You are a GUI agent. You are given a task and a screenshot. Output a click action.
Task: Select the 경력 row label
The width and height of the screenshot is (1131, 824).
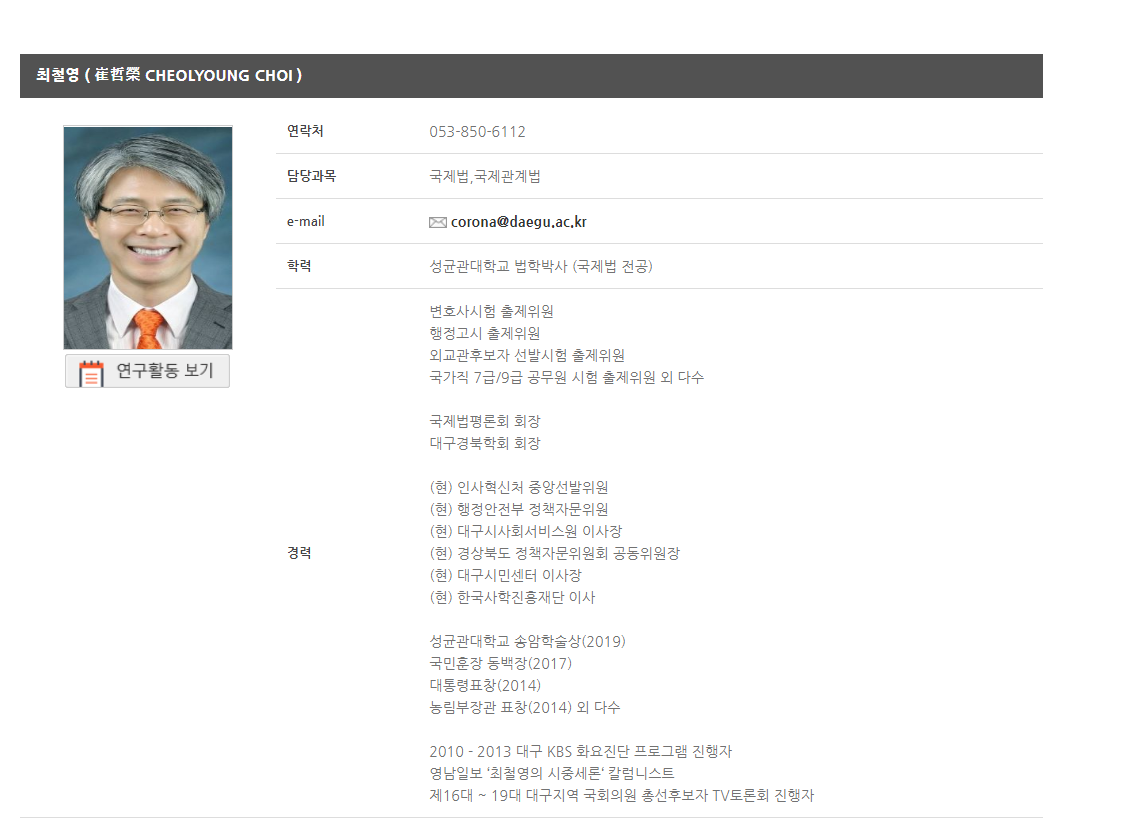click(x=299, y=553)
